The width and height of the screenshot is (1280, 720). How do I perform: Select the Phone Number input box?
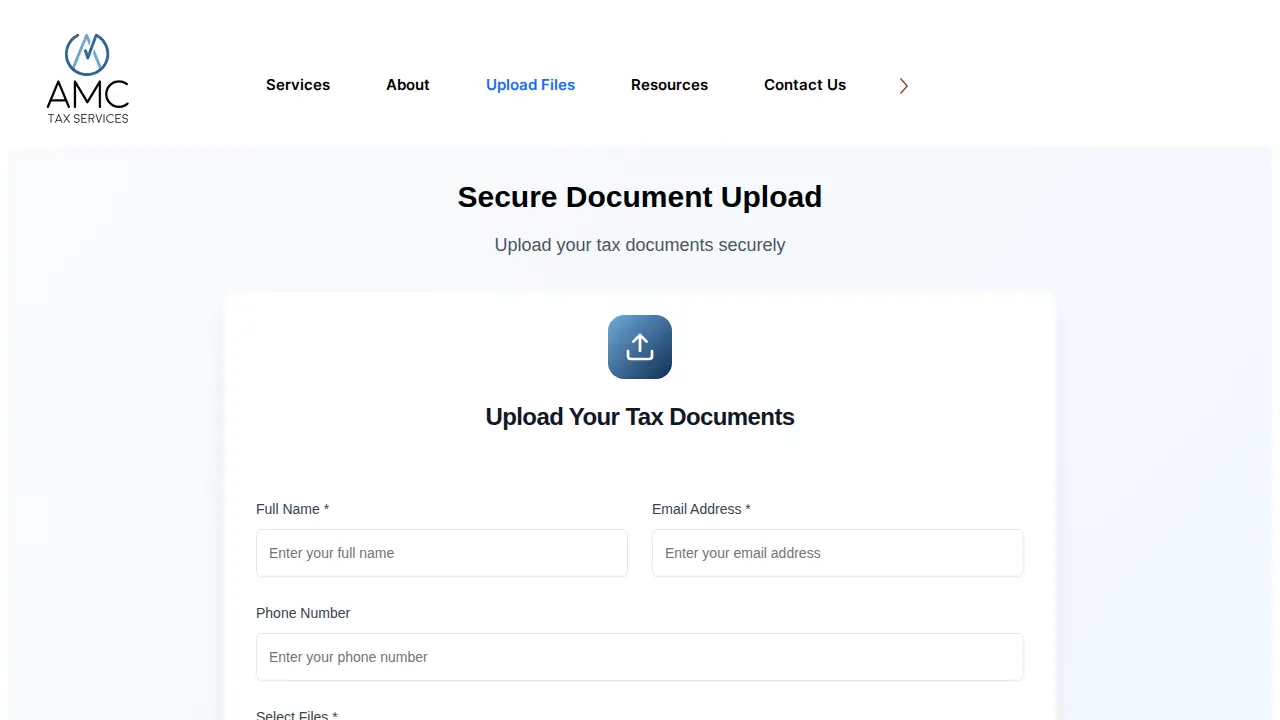[x=640, y=657]
